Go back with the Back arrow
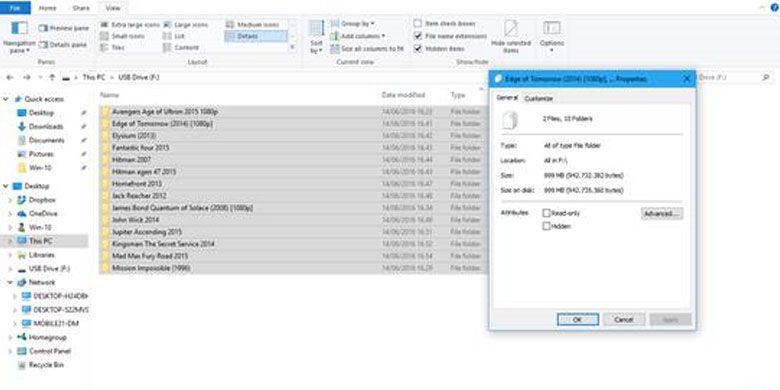This screenshot has width=780, height=390. [x=10, y=78]
